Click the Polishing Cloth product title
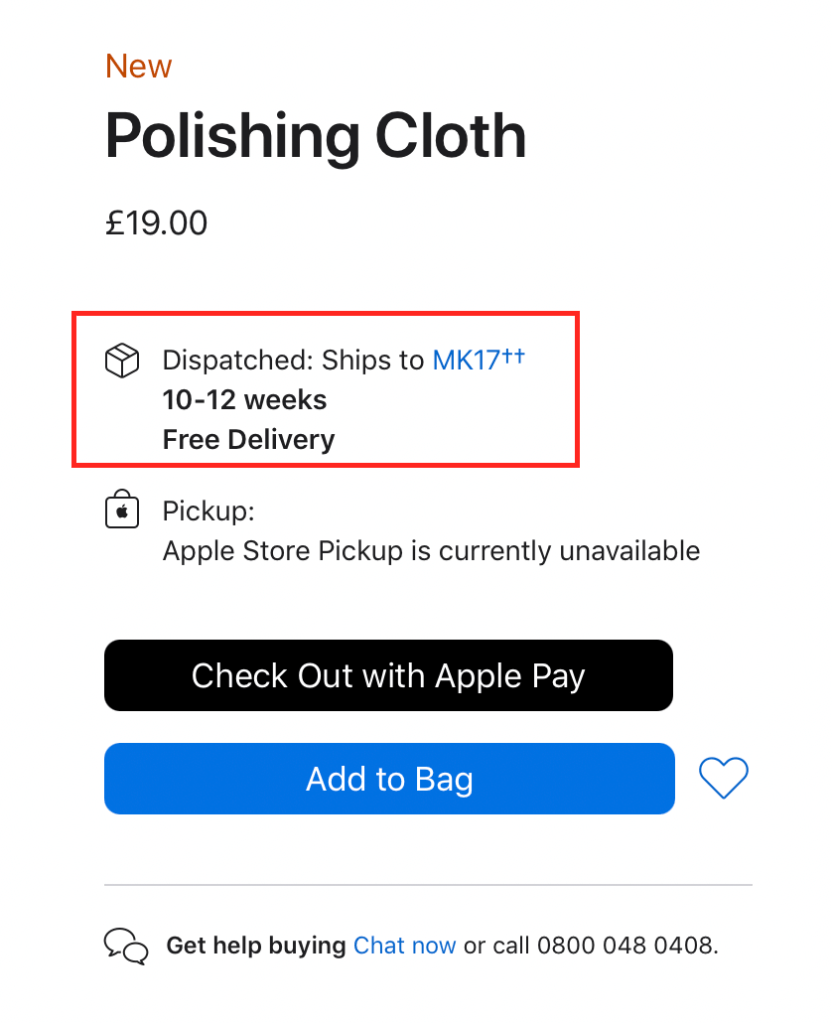The image size is (832, 1023). pyautogui.click(x=315, y=136)
